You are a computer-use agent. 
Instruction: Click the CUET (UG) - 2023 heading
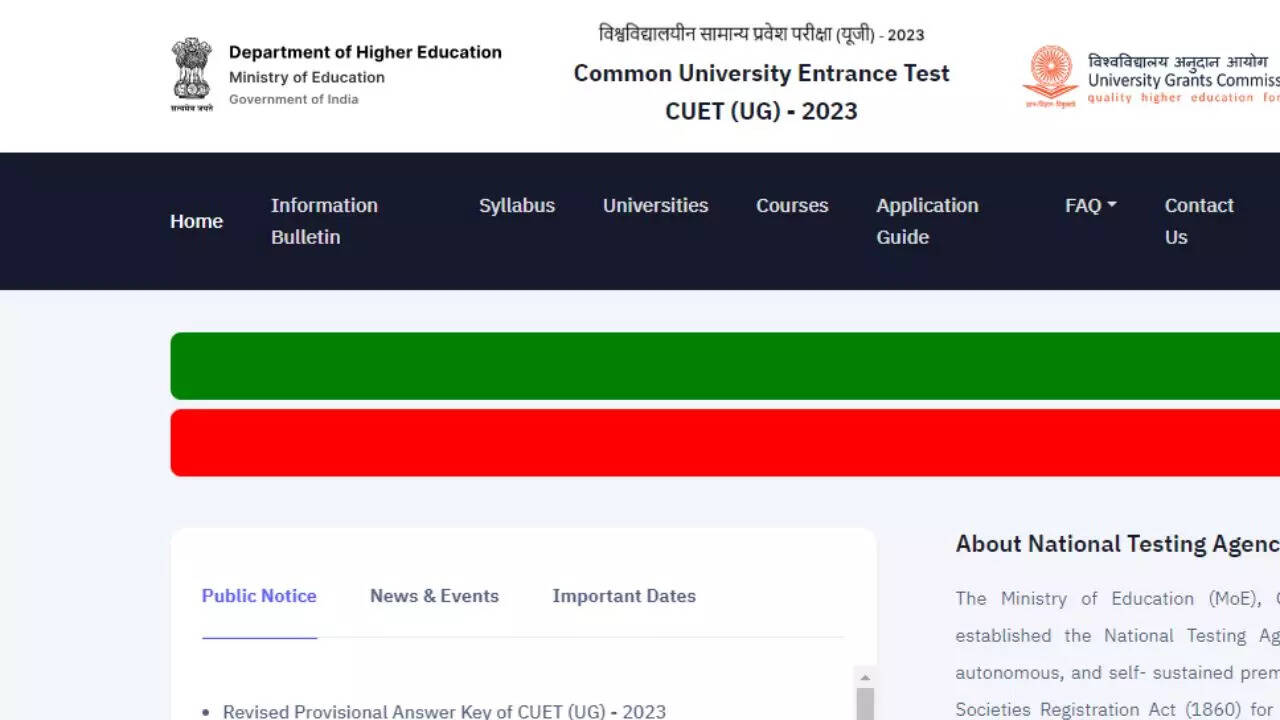[x=761, y=111]
